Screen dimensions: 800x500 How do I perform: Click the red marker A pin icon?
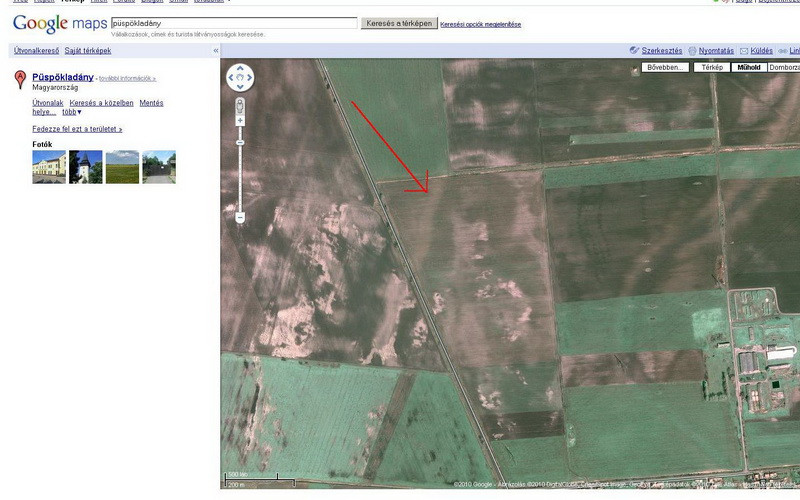tap(20, 80)
